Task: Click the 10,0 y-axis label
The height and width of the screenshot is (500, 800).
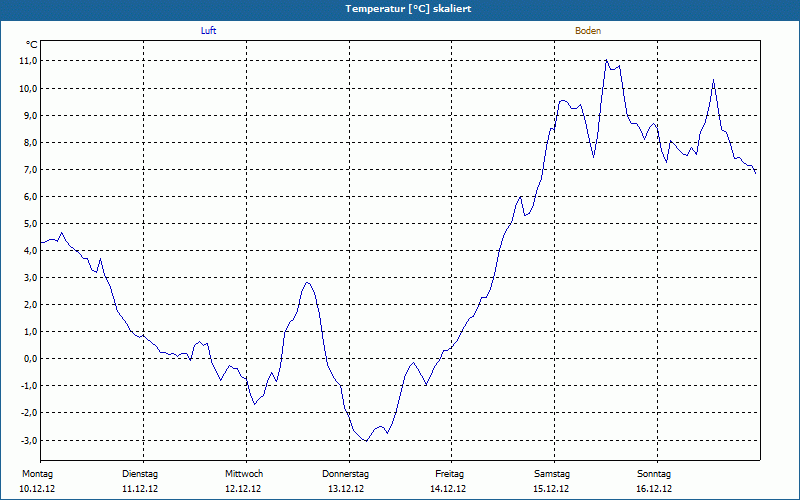Action: (28, 88)
